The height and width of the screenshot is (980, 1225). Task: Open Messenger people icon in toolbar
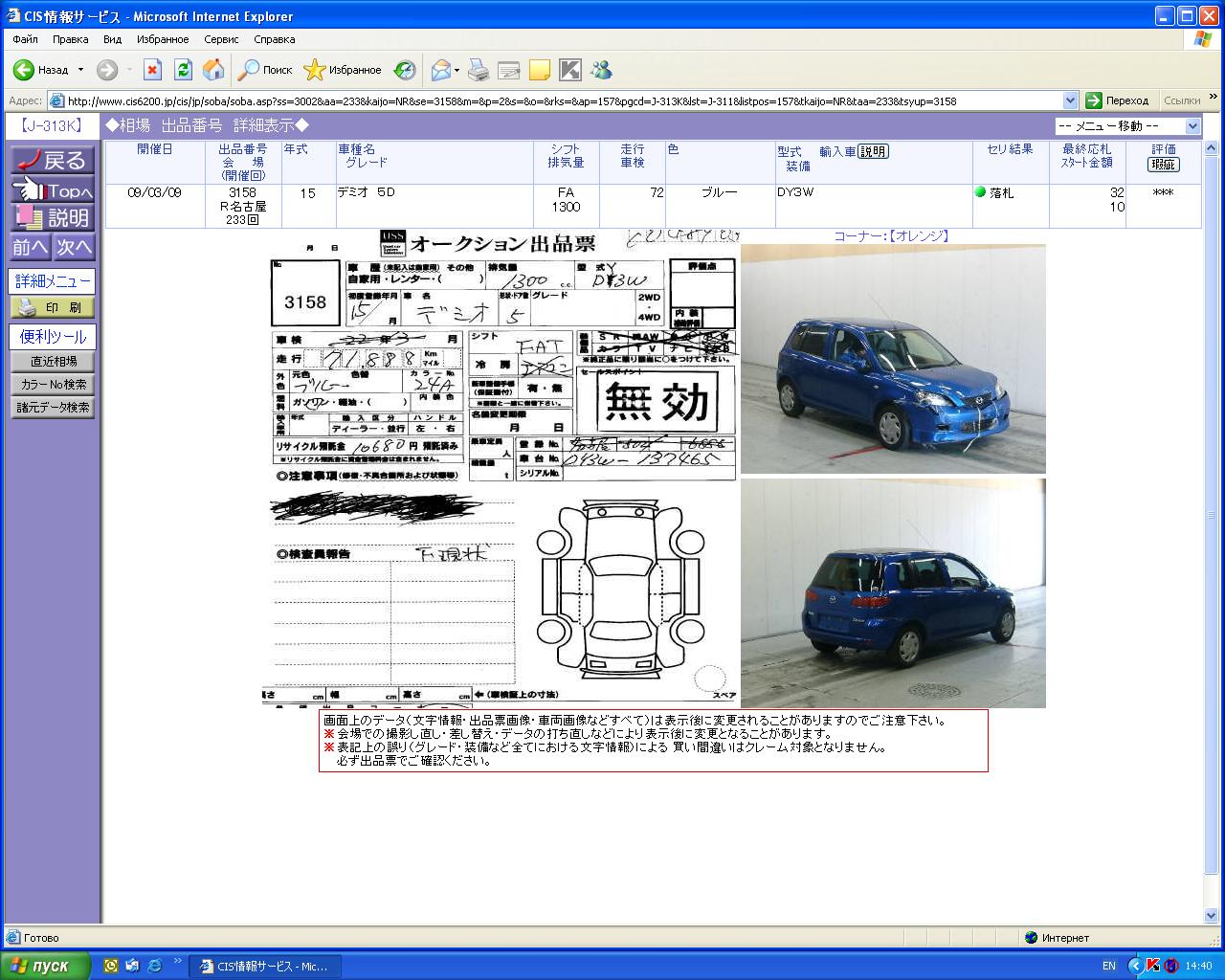coord(601,70)
